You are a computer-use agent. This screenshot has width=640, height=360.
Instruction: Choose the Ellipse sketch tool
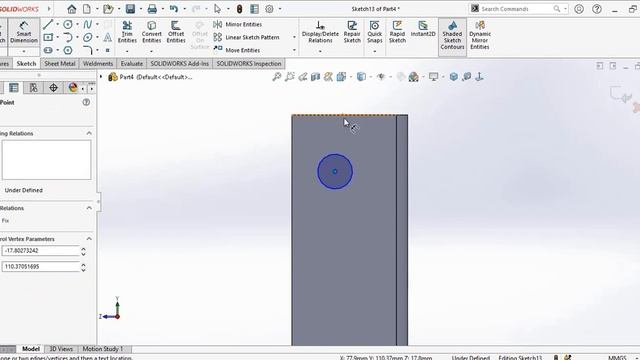(88, 38)
